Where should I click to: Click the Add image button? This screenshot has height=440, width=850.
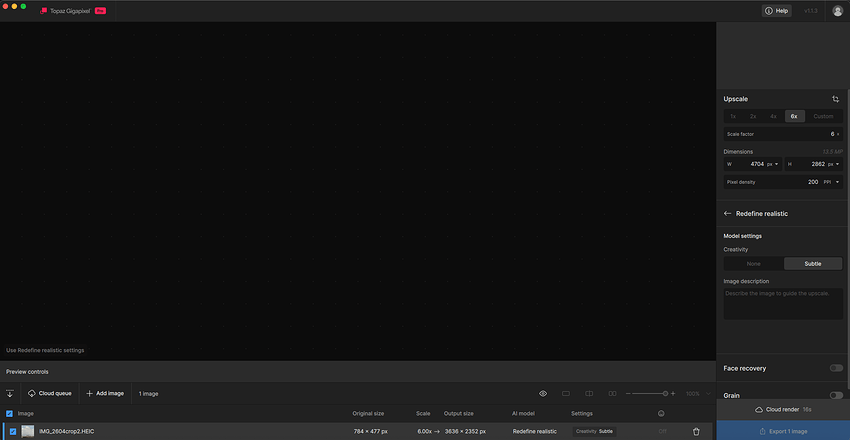[105, 393]
